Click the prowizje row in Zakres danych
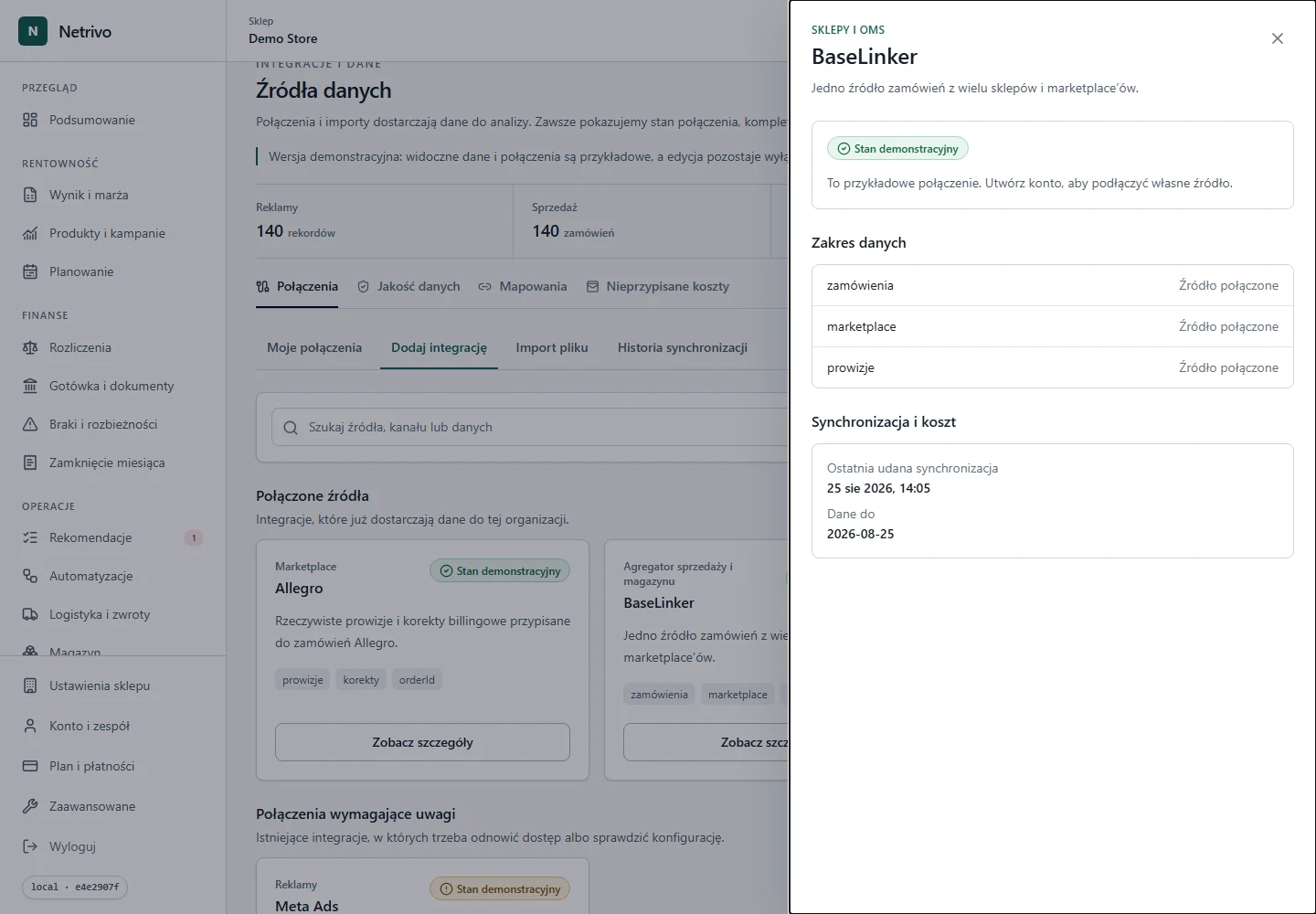Viewport: 1316px width, 914px height. [x=1053, y=368]
